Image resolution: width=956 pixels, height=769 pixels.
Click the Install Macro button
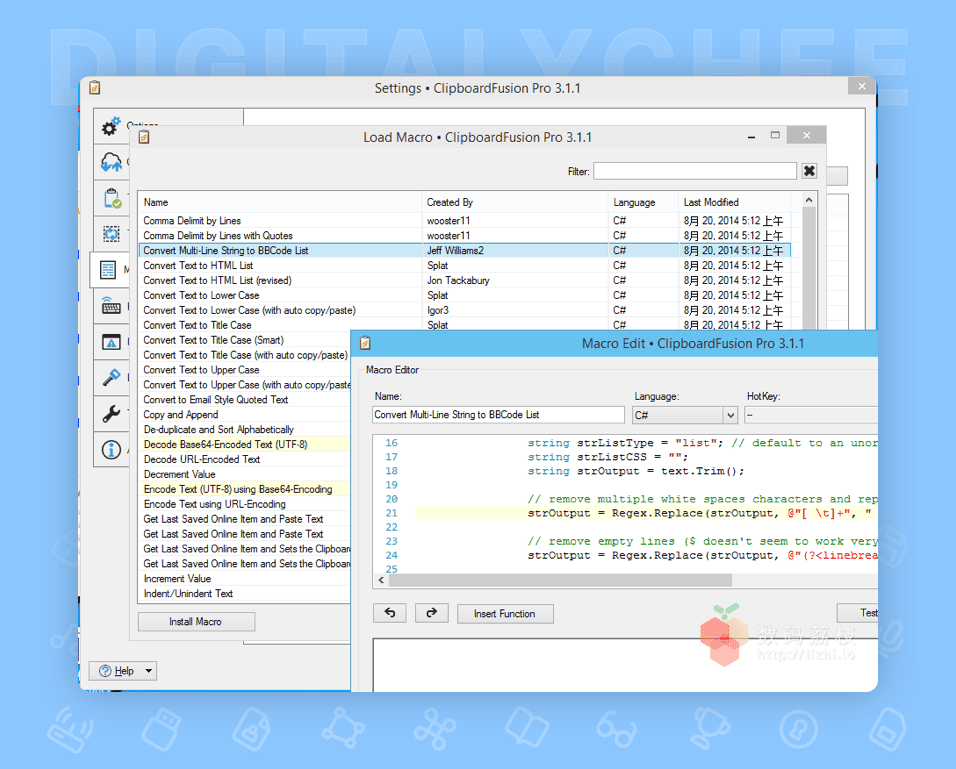(x=196, y=621)
